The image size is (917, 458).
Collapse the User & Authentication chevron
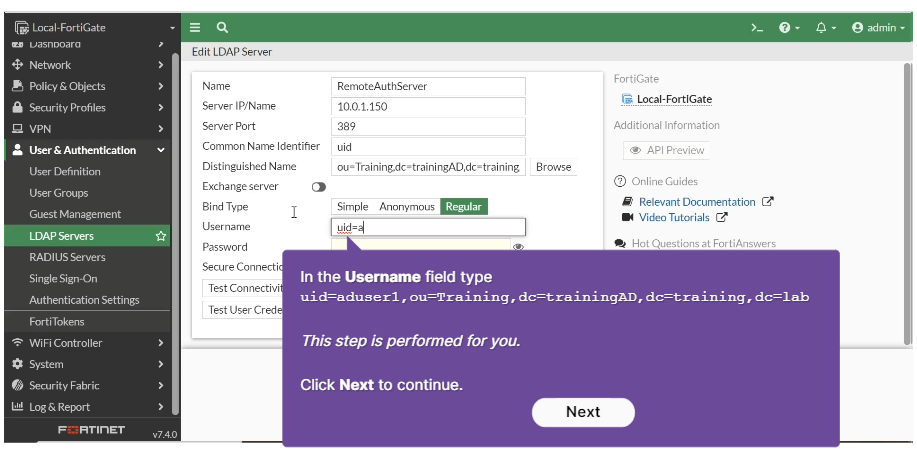coord(161,150)
